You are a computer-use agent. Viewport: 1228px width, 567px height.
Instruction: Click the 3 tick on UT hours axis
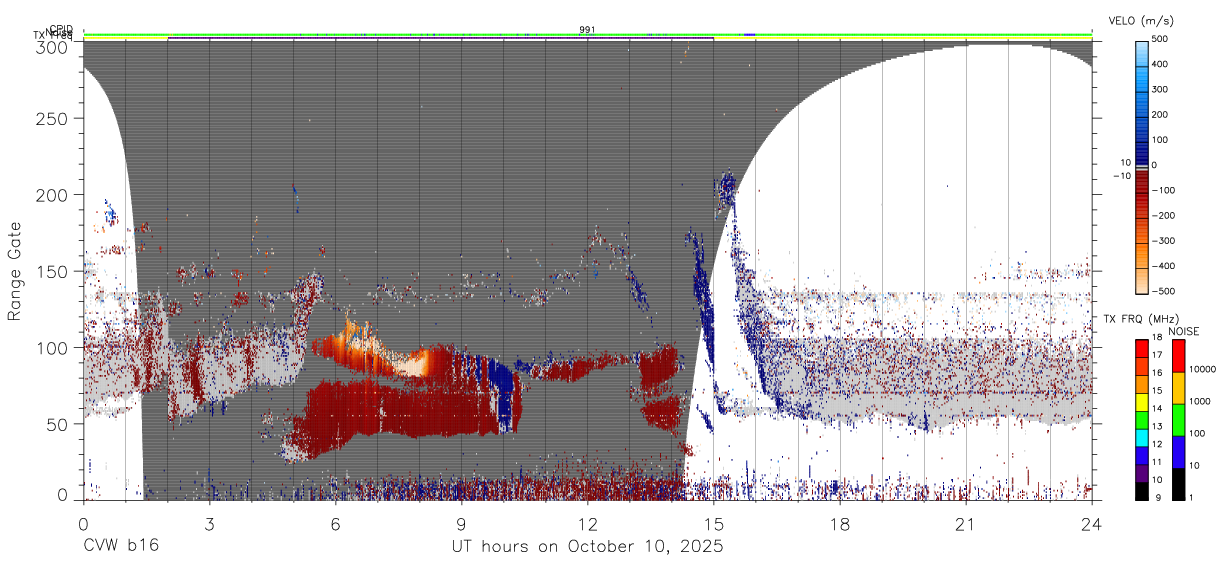(x=209, y=525)
